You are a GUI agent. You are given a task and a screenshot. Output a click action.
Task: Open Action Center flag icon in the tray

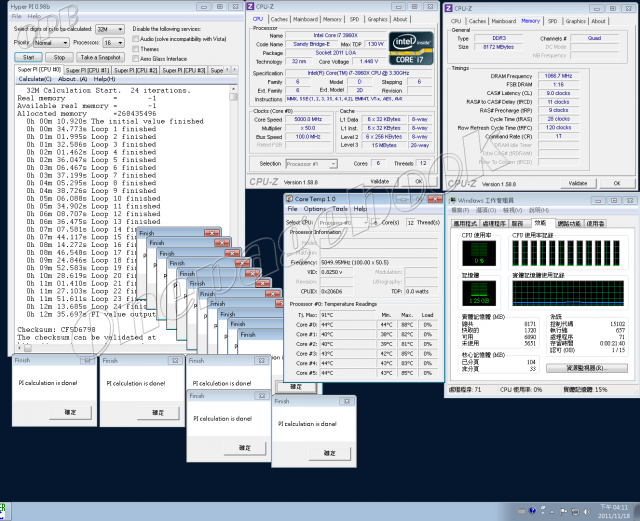click(x=563, y=511)
